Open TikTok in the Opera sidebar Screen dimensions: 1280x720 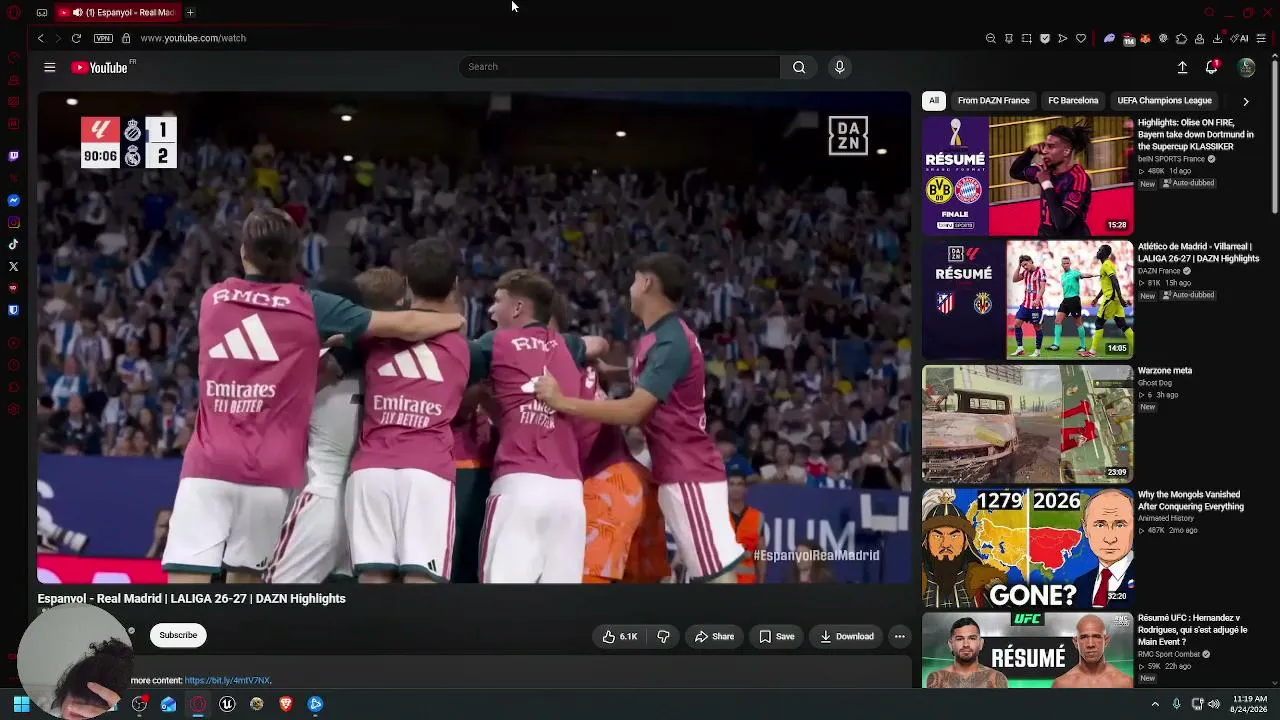coord(13,244)
